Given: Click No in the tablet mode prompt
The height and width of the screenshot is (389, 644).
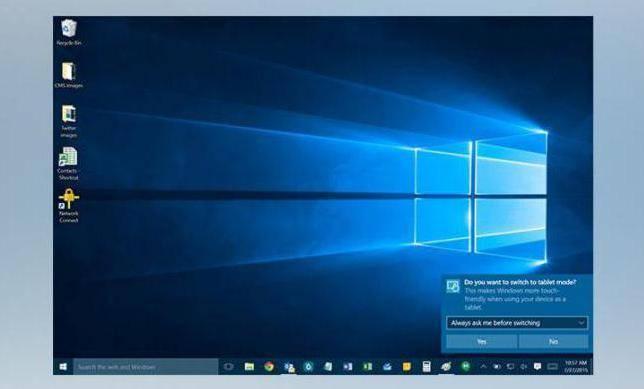Looking at the screenshot, I should pos(553,341).
